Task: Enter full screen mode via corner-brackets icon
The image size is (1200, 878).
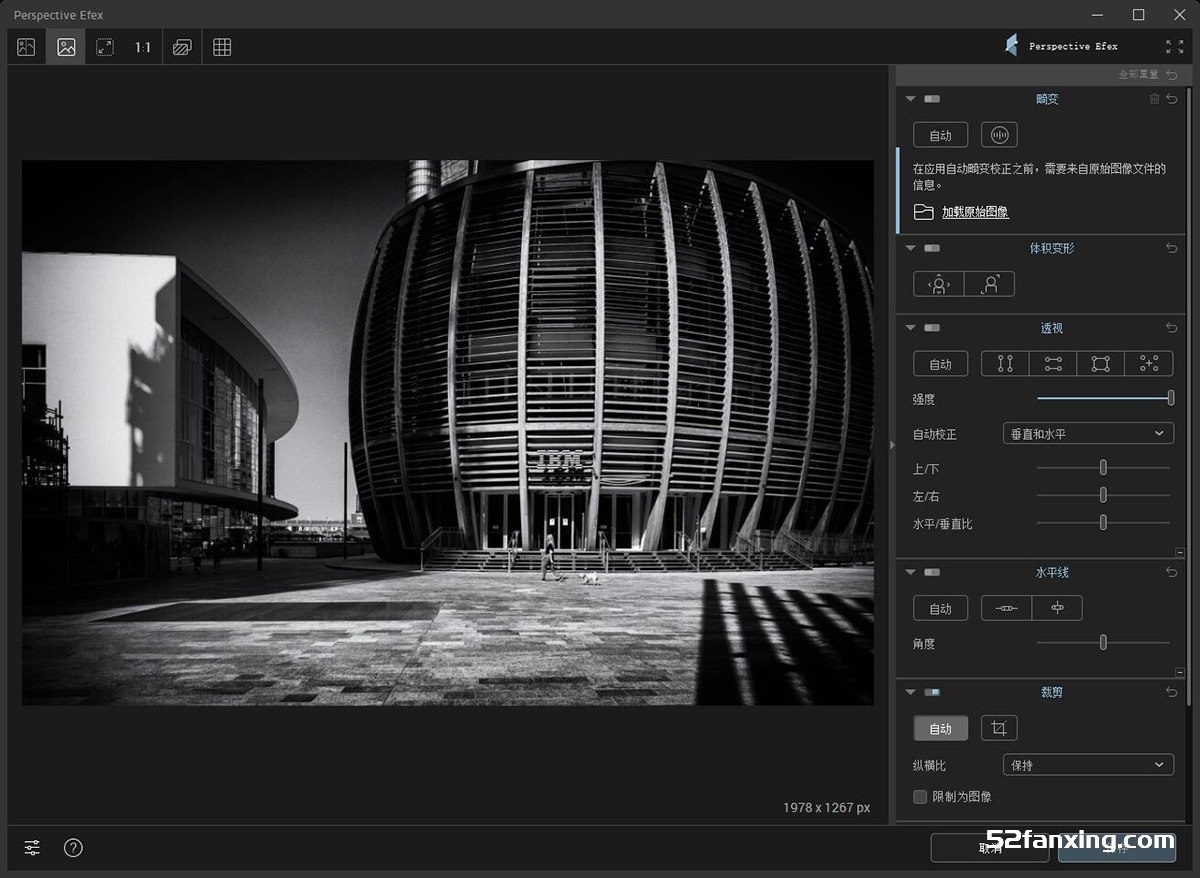Action: [x=1175, y=46]
